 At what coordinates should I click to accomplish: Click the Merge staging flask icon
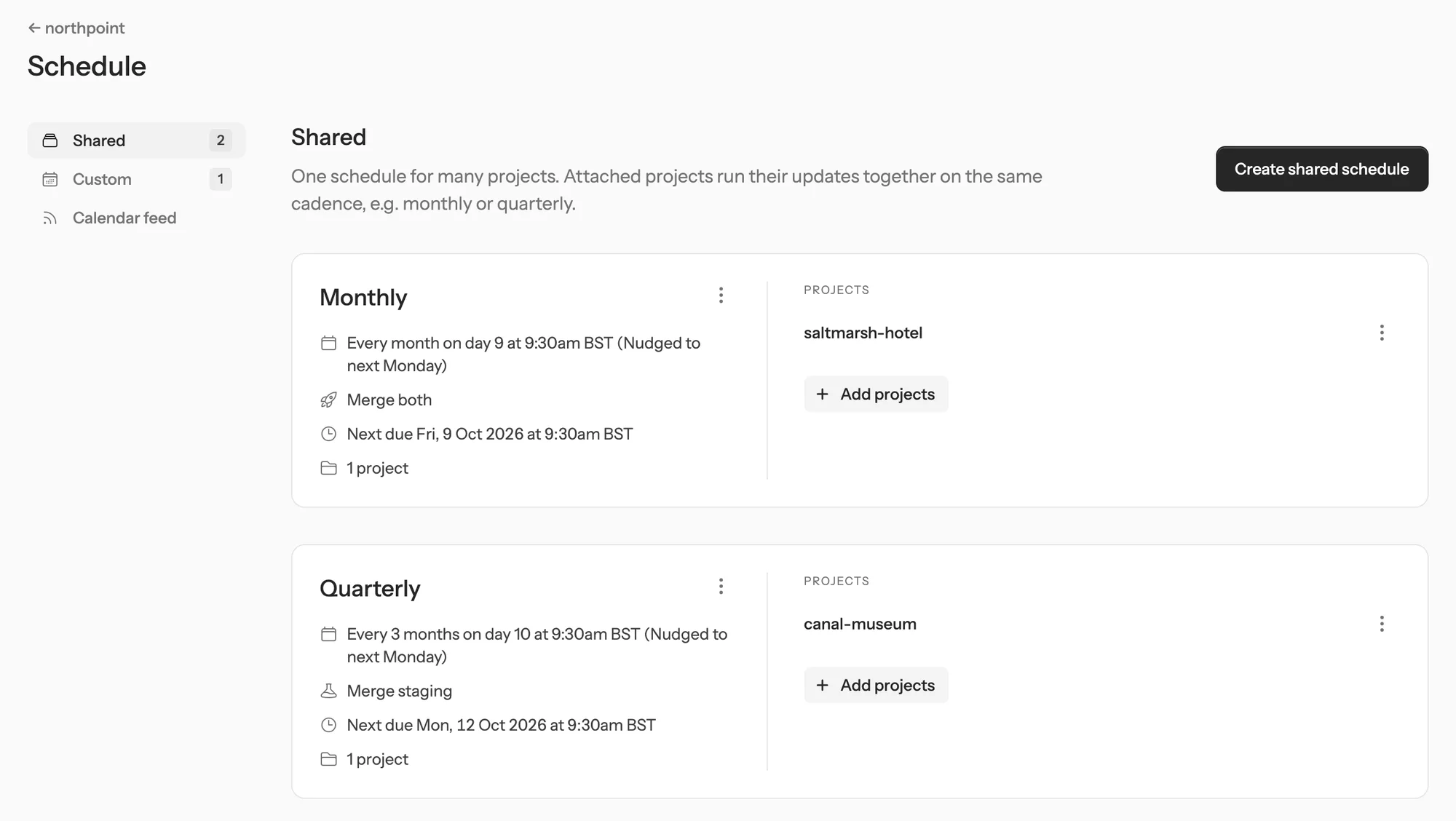(x=328, y=691)
